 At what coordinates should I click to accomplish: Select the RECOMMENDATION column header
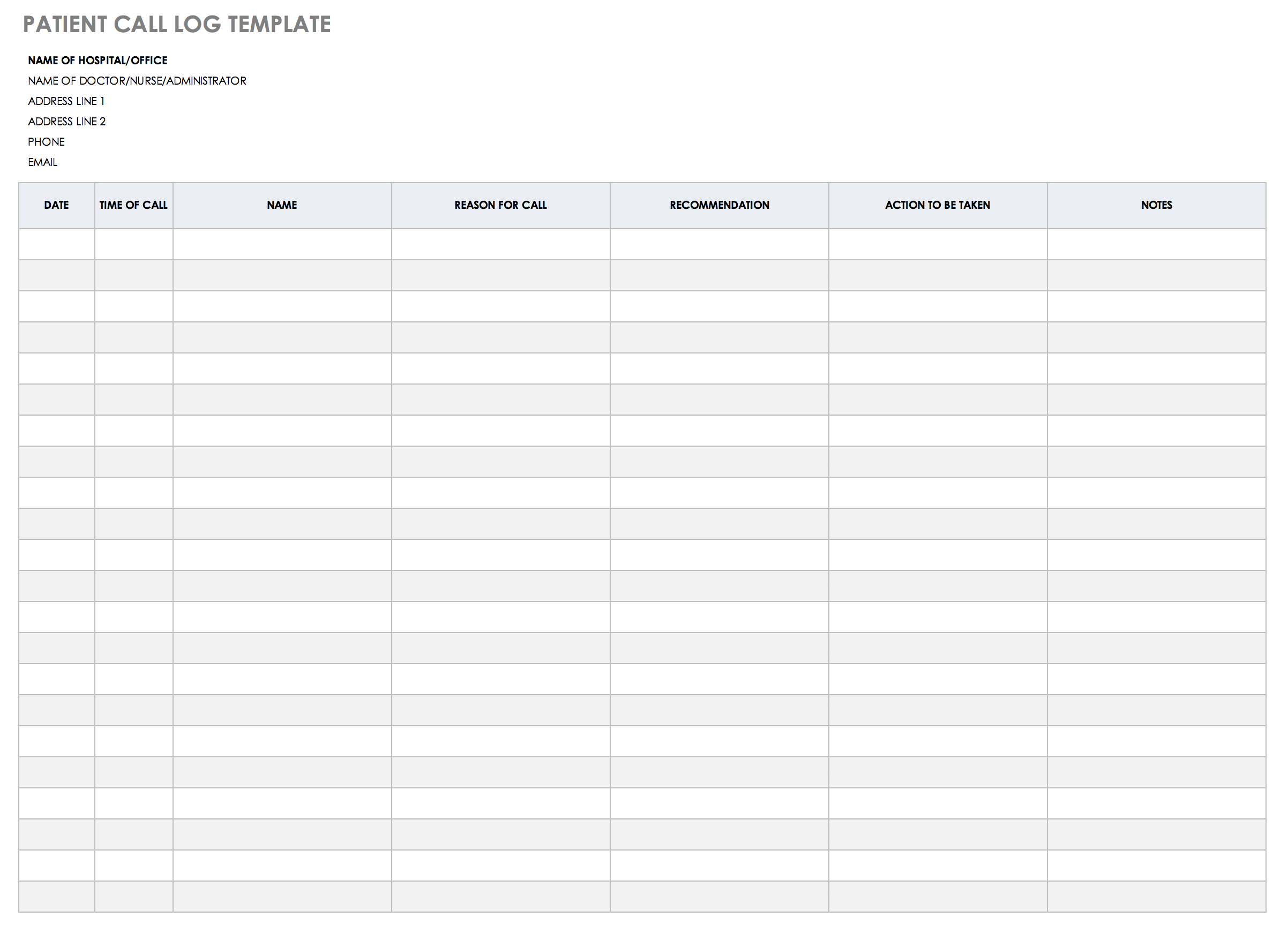click(720, 205)
